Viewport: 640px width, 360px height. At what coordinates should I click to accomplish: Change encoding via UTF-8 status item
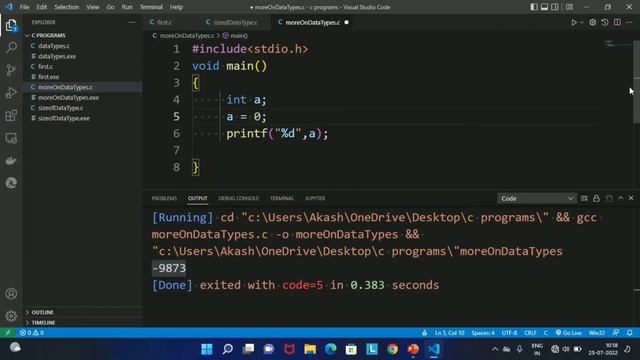(x=509, y=333)
